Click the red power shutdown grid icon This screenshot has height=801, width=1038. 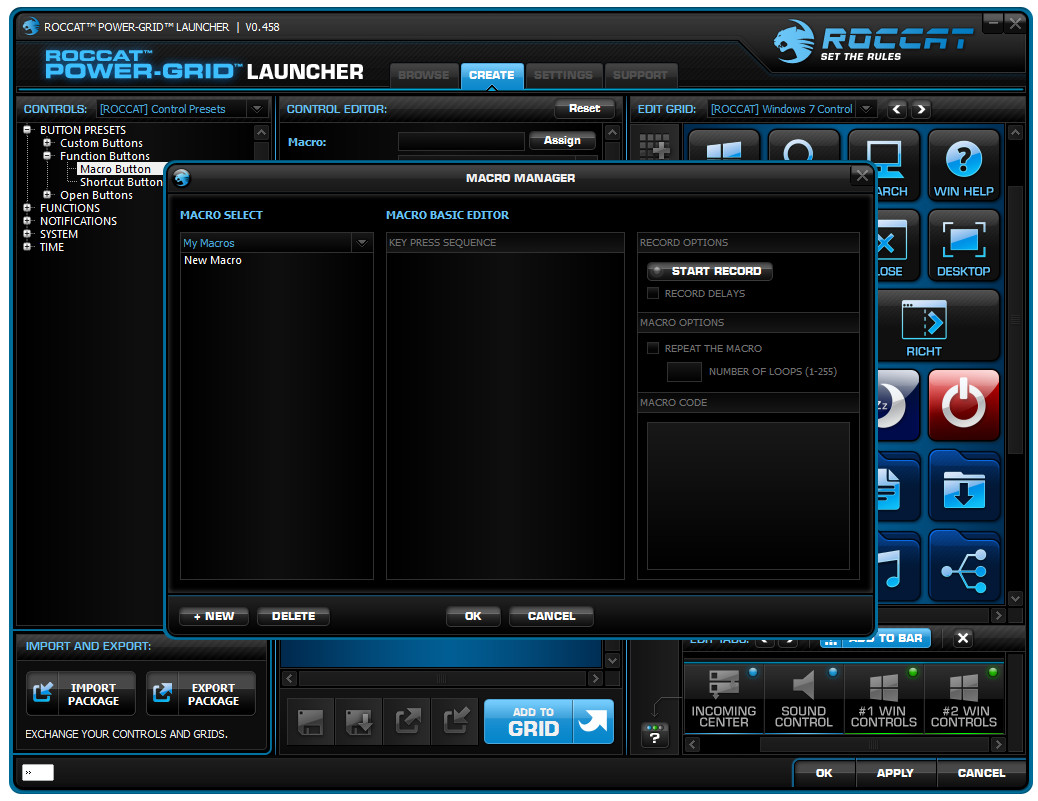coord(963,405)
